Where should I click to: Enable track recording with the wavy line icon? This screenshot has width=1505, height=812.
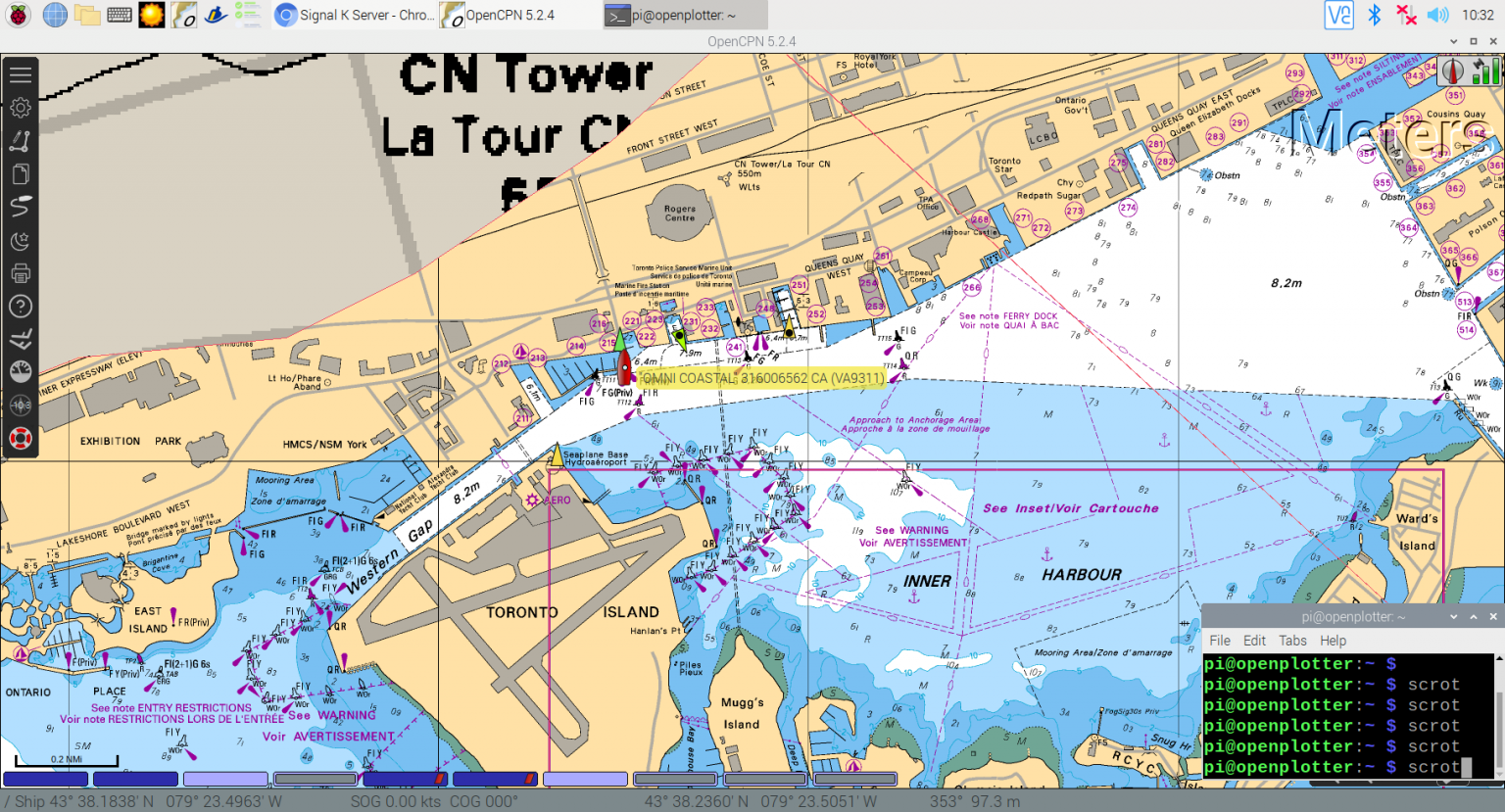(x=21, y=206)
